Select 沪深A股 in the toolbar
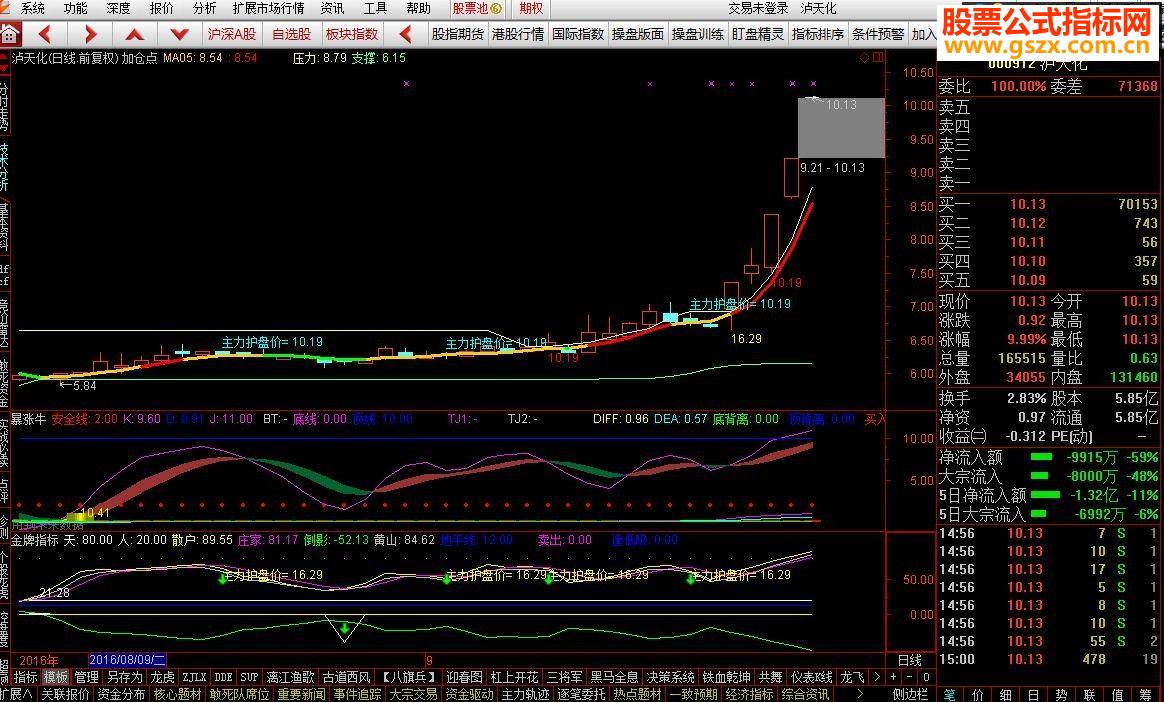1164x702 pixels. coord(232,34)
